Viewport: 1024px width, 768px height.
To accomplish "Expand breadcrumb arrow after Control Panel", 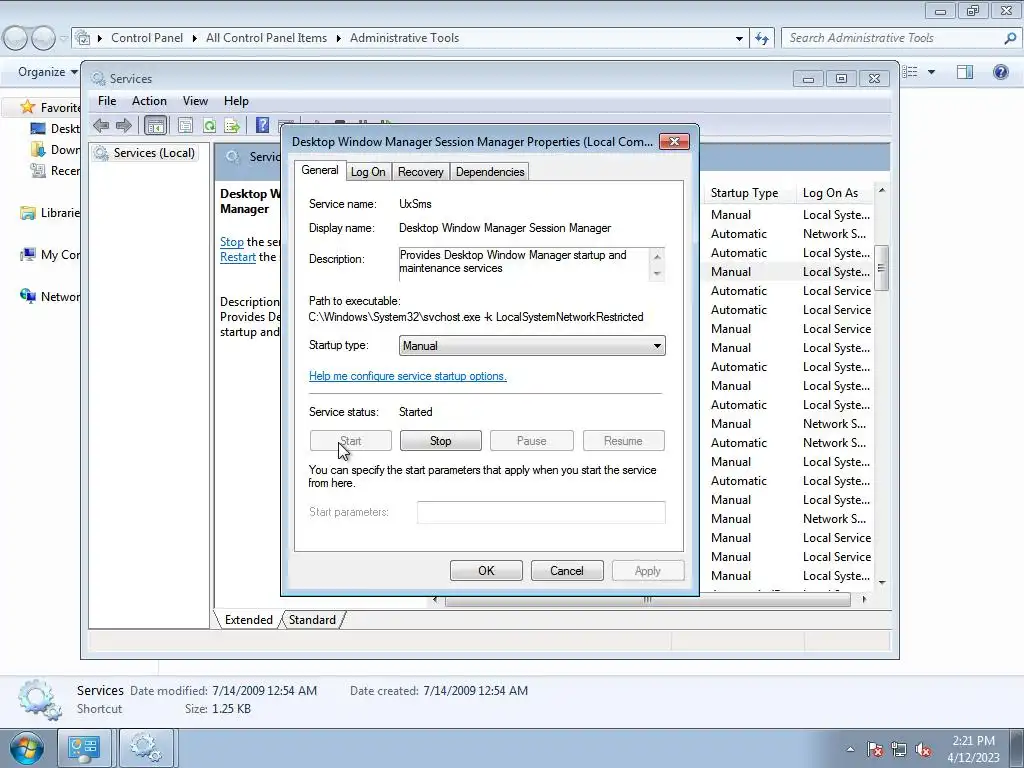I will point(195,39).
